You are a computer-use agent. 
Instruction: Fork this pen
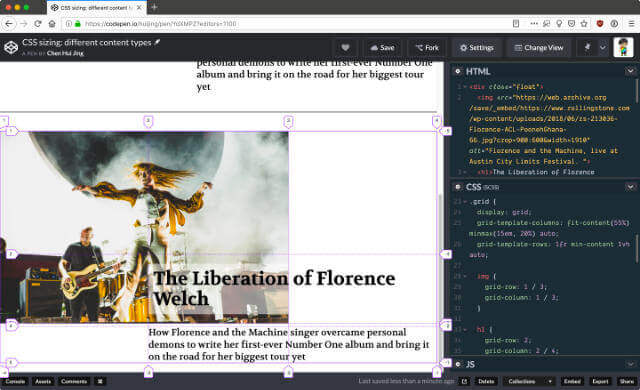point(427,47)
